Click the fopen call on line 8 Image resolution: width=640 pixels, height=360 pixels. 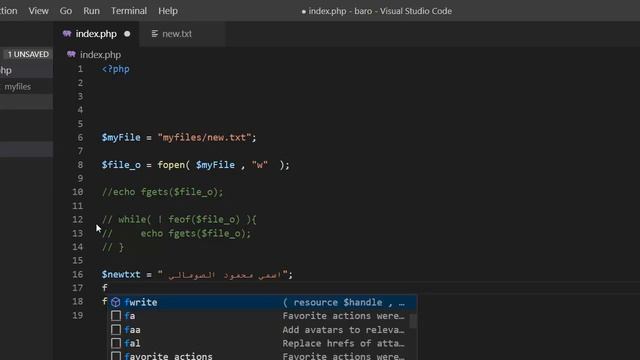point(171,165)
